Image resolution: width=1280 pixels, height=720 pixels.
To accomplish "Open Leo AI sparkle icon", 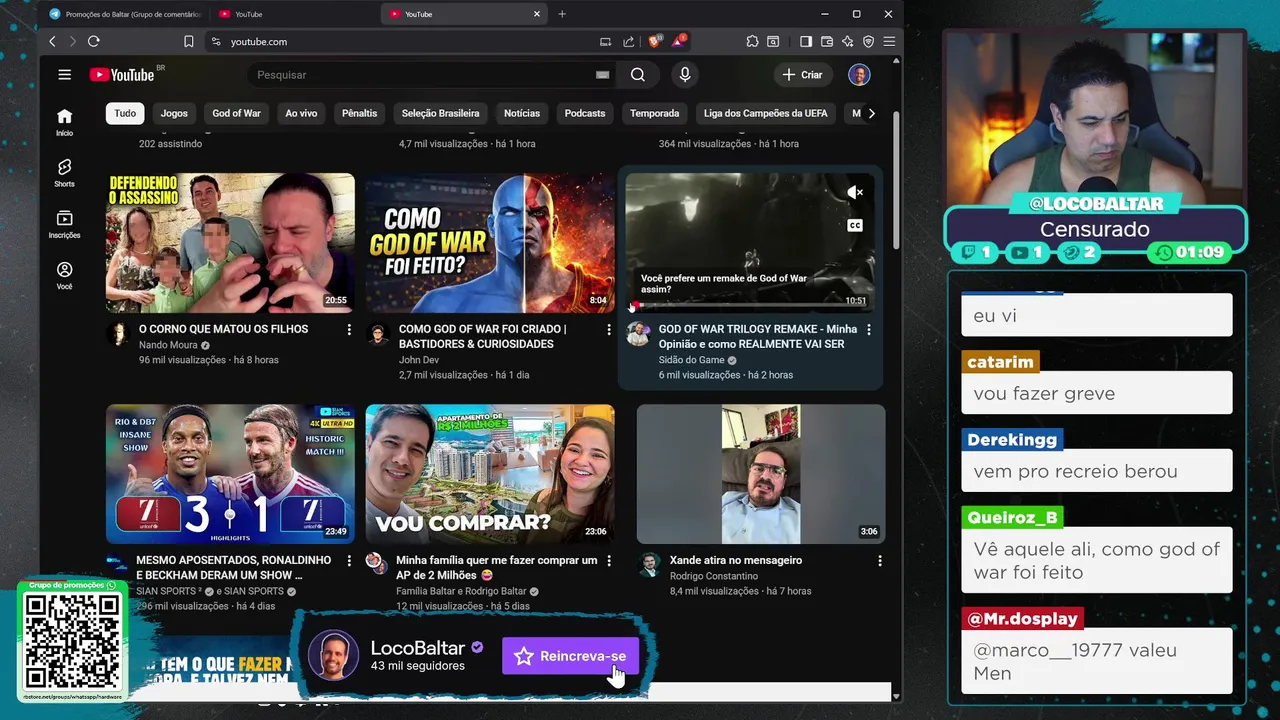I will (847, 41).
